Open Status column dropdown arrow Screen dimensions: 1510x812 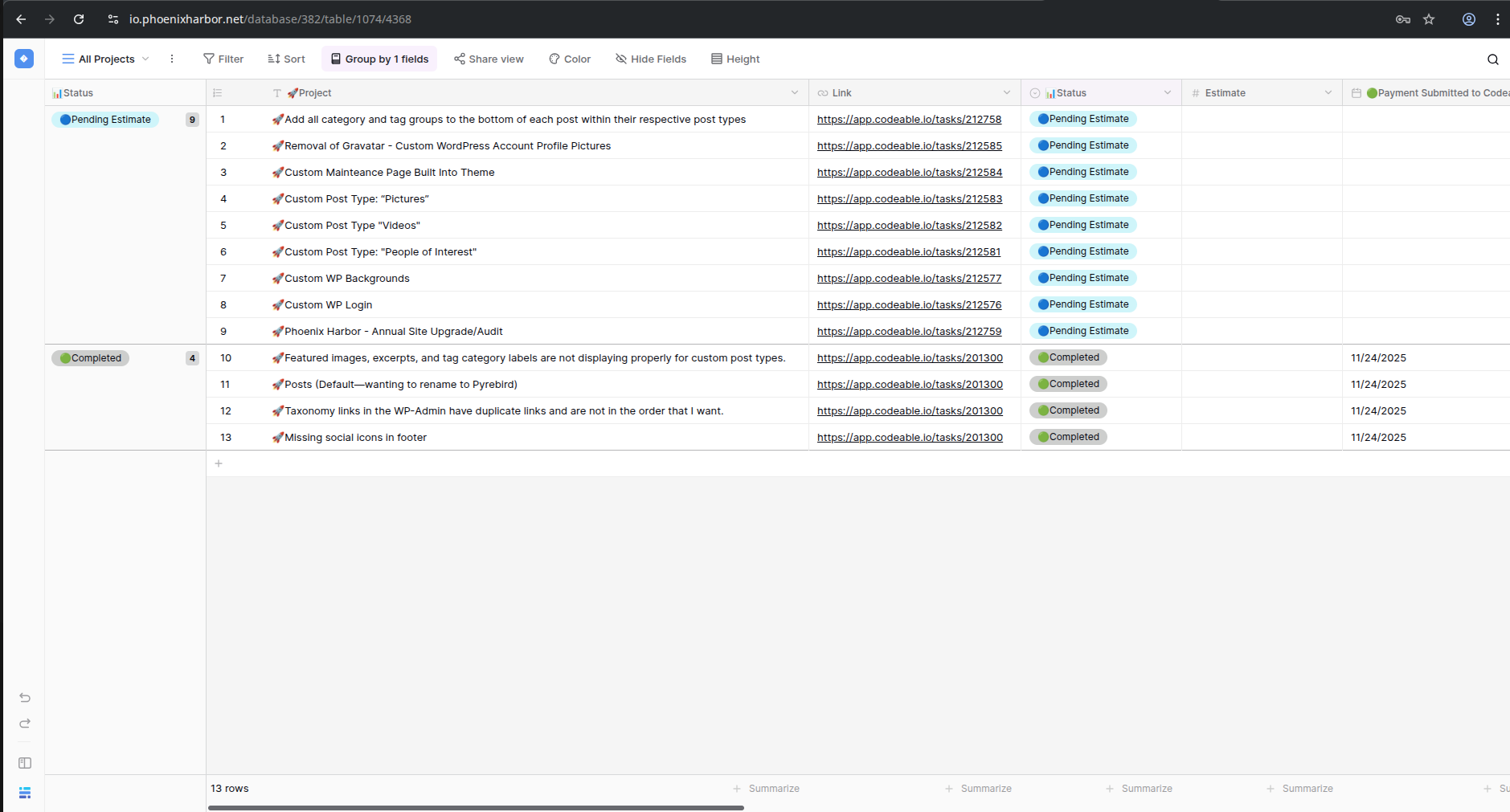1168,93
